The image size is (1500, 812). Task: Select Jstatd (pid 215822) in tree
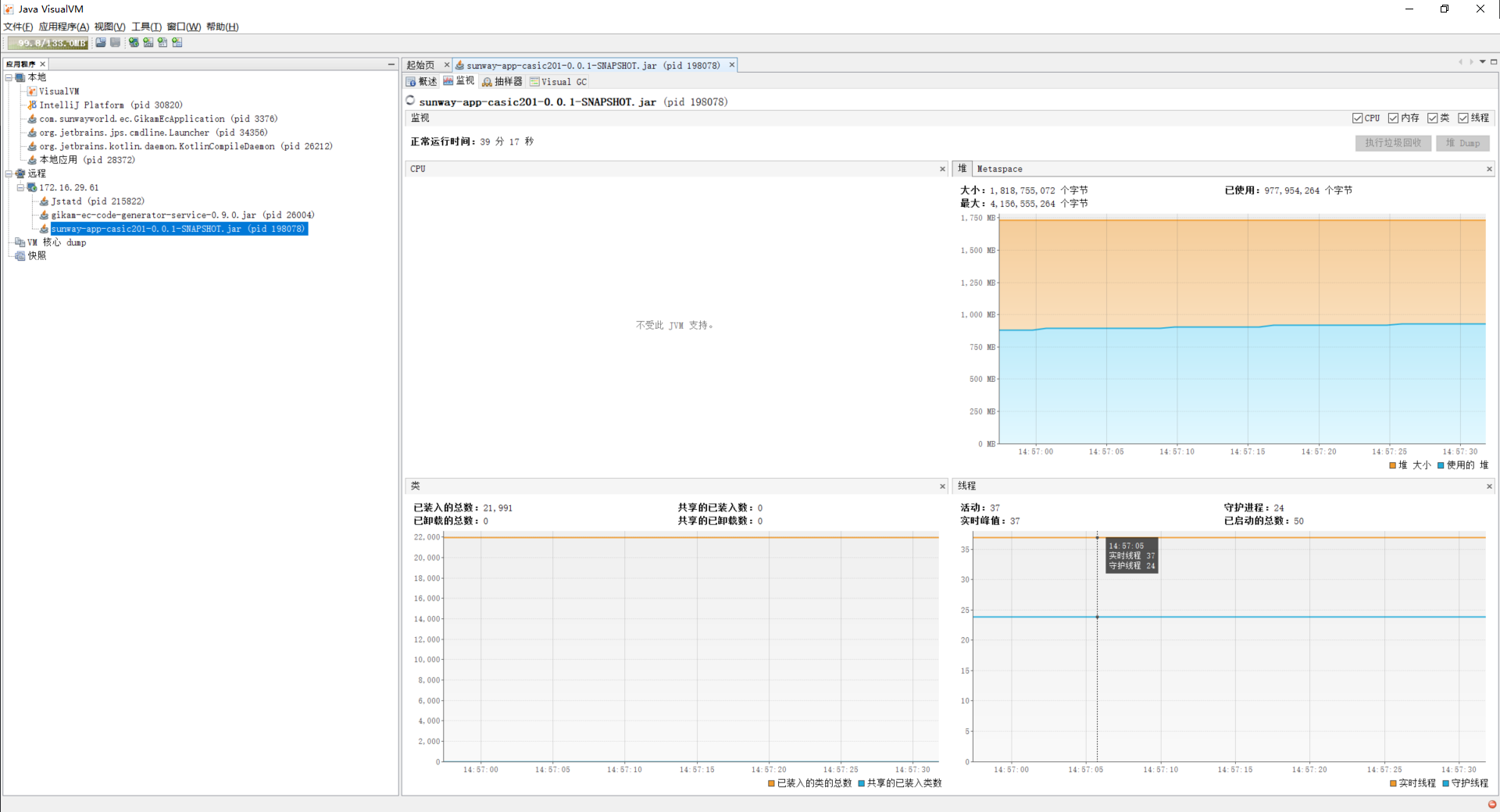(x=98, y=201)
